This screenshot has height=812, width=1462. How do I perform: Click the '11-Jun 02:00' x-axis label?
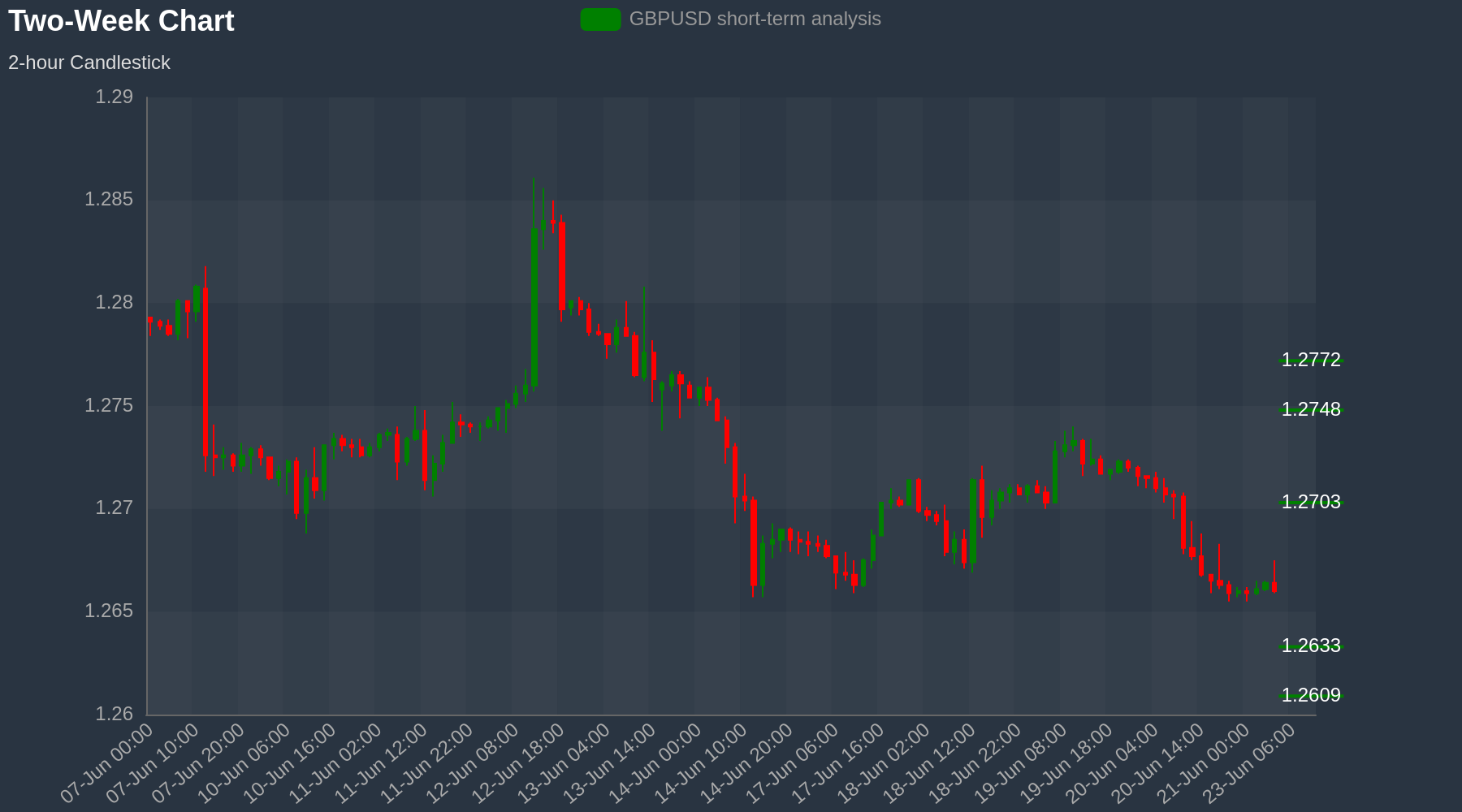(x=335, y=763)
